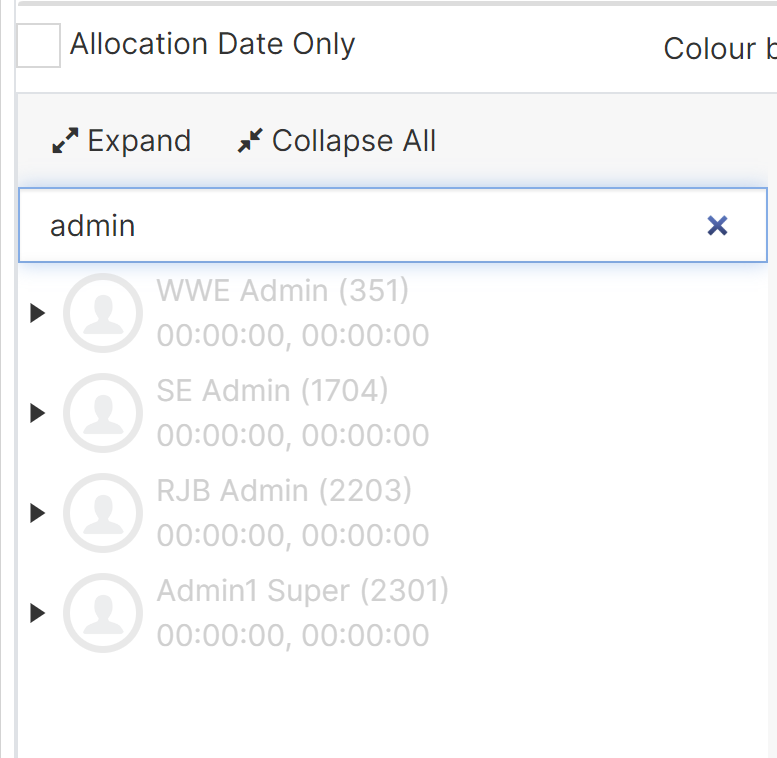The height and width of the screenshot is (758, 777).
Task: Select the RJB Admin (2203) name
Action: [284, 490]
